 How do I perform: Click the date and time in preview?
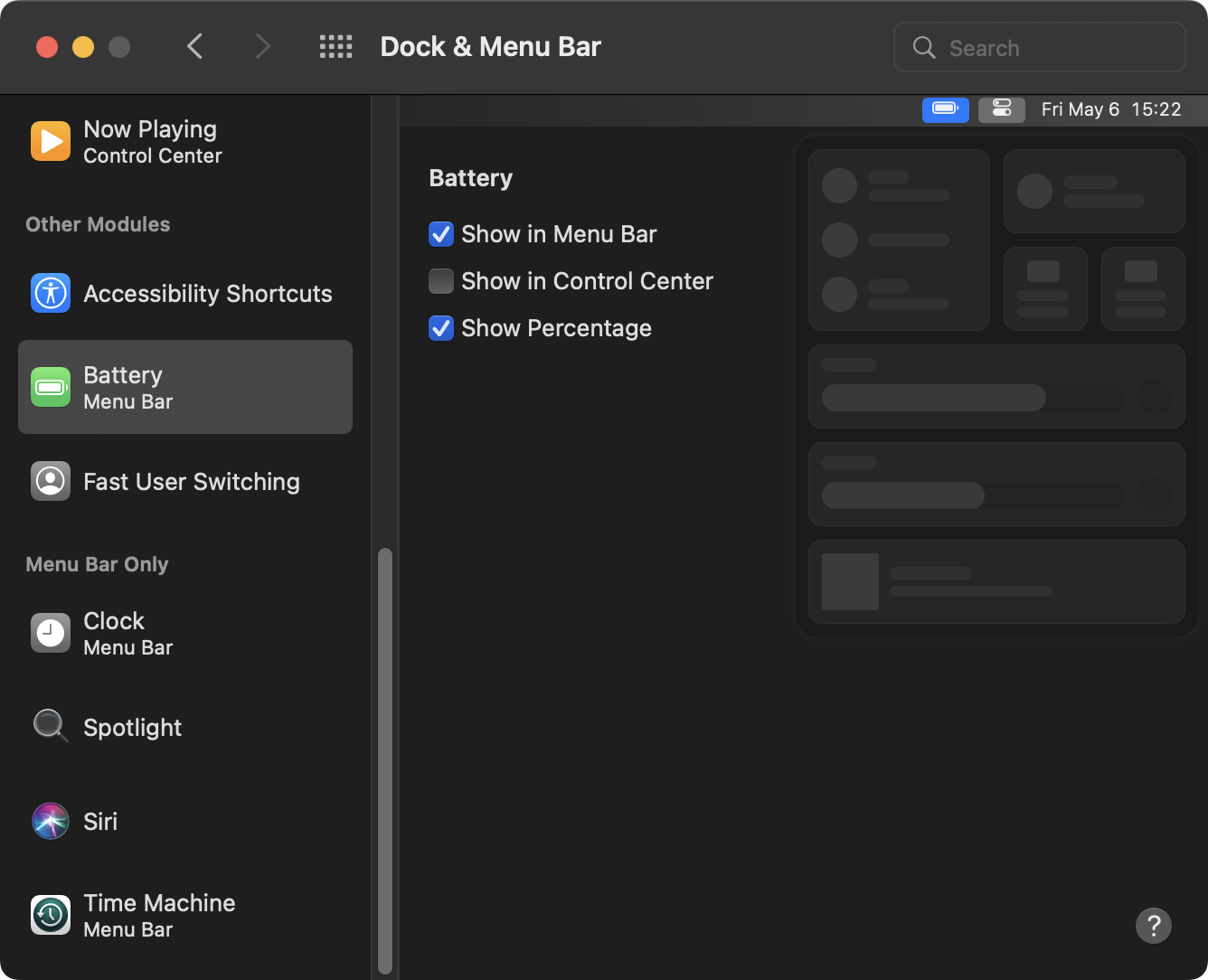tap(1111, 109)
